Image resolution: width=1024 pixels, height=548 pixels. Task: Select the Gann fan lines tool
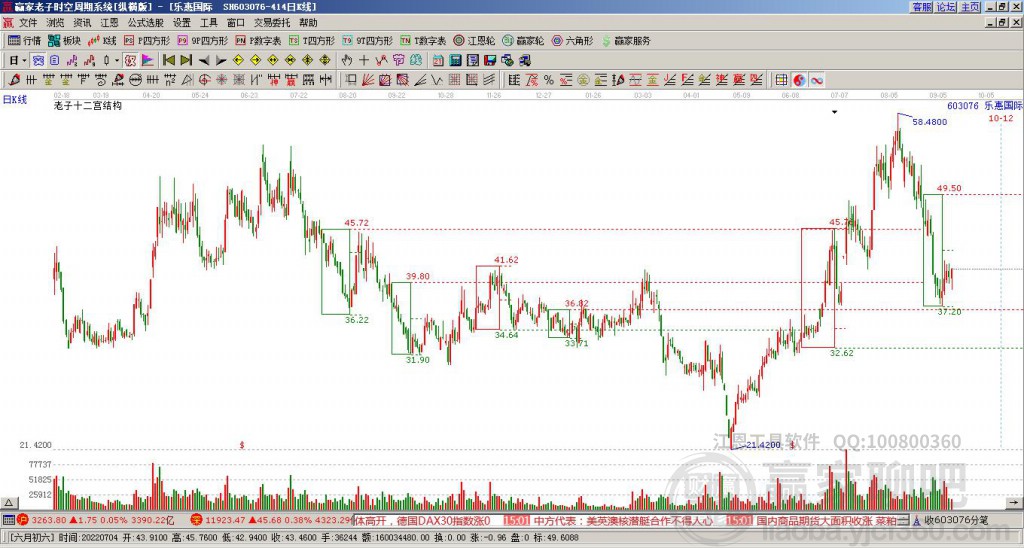tap(368, 80)
